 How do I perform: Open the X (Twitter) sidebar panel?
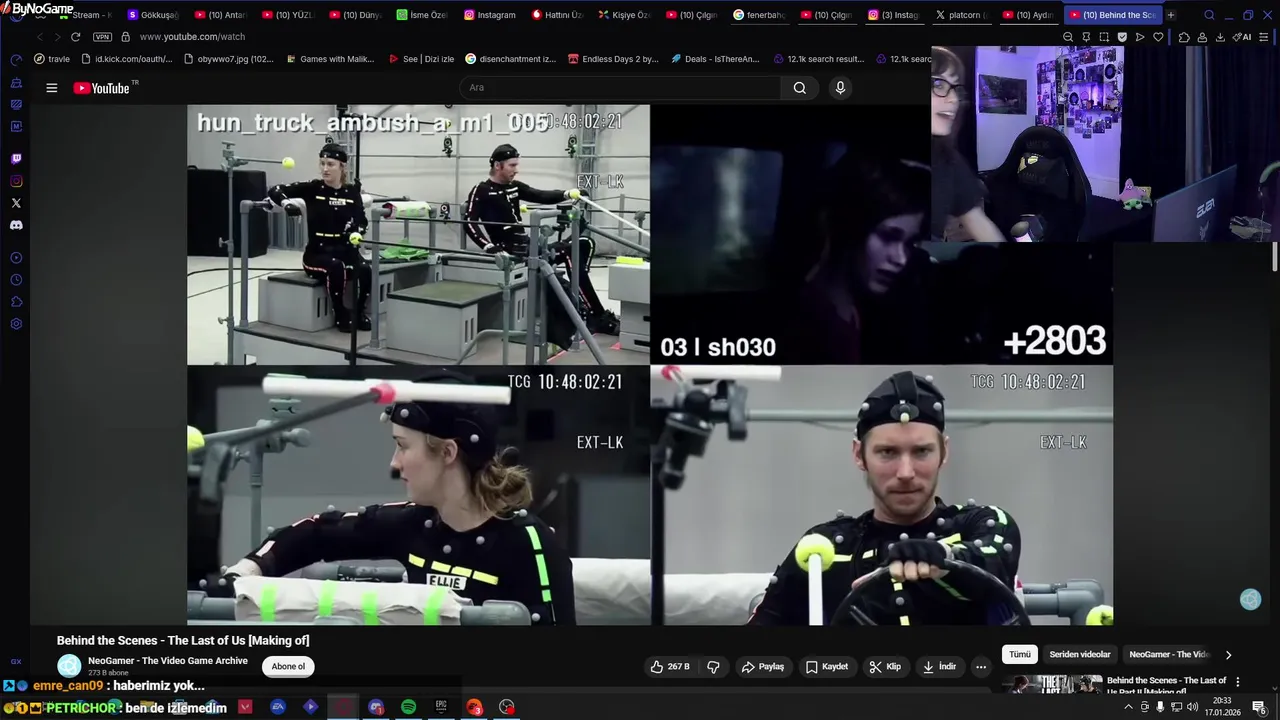[x=16, y=203]
